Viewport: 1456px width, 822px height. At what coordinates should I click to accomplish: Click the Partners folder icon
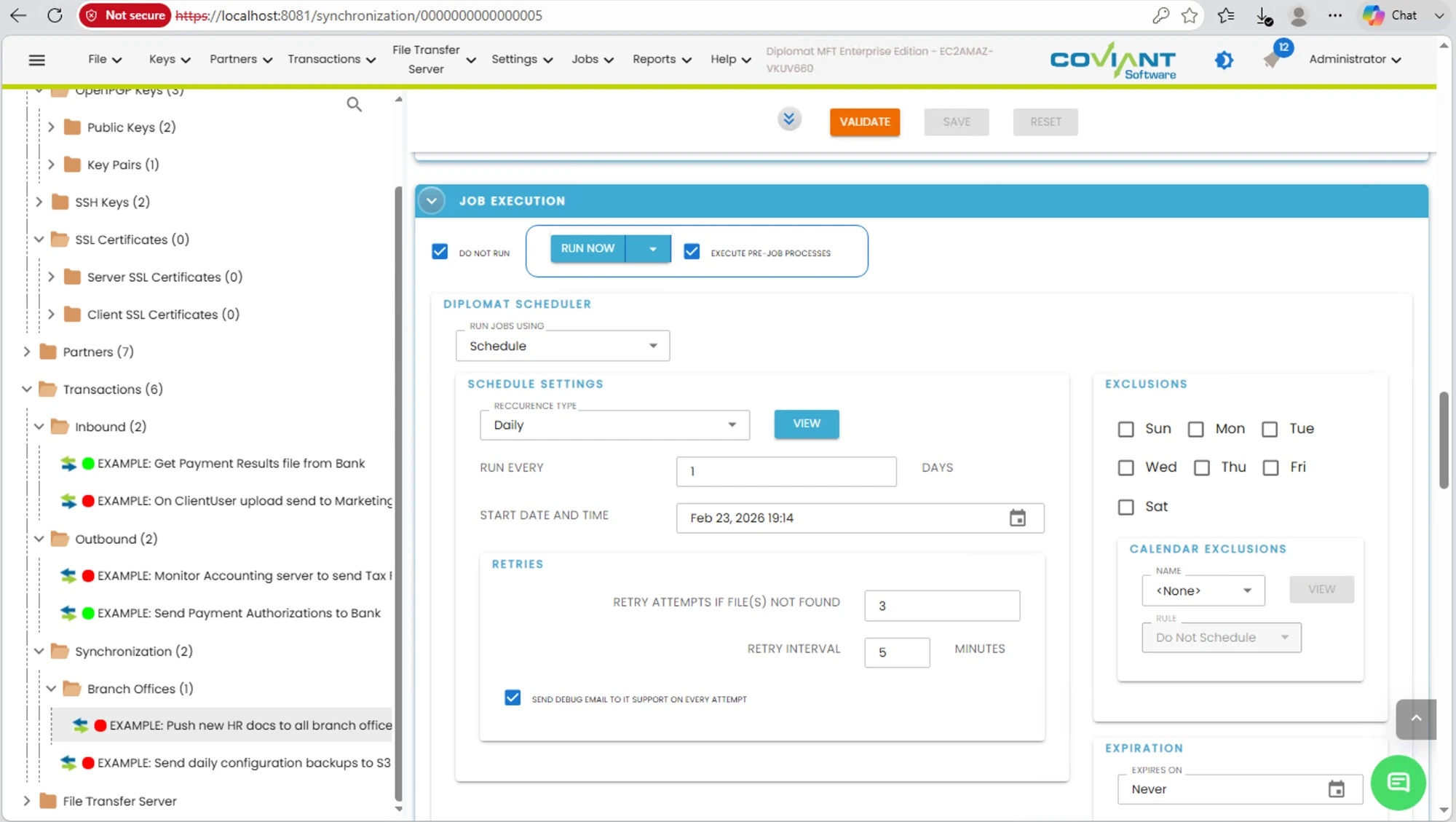pos(48,352)
